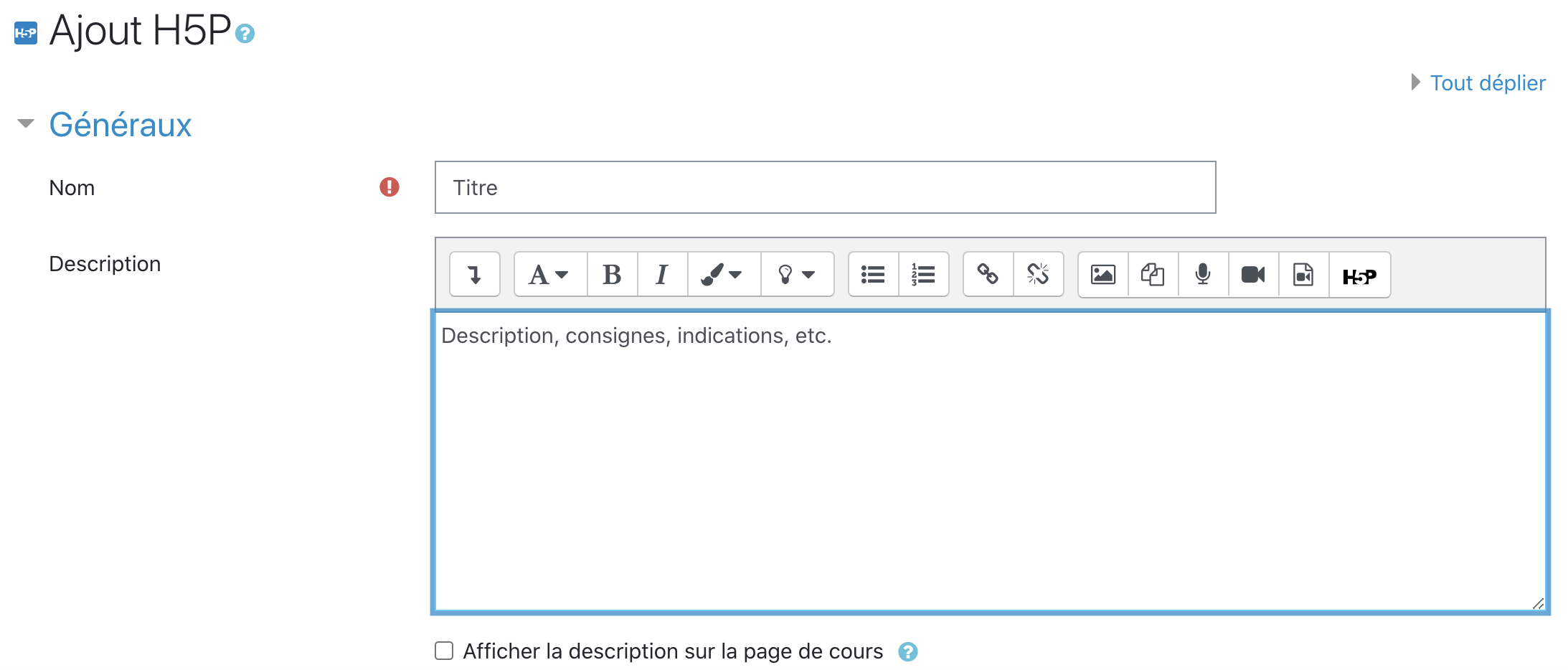
Task: Record audio with microphone icon
Action: pyautogui.click(x=1203, y=275)
